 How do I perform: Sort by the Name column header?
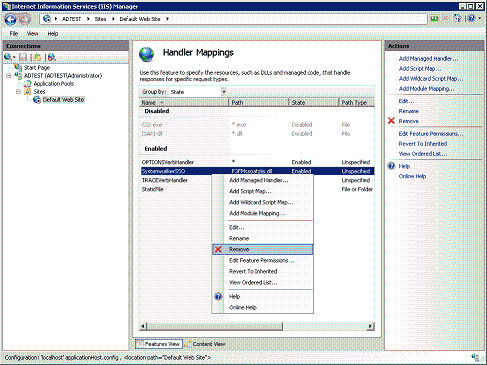click(x=184, y=103)
